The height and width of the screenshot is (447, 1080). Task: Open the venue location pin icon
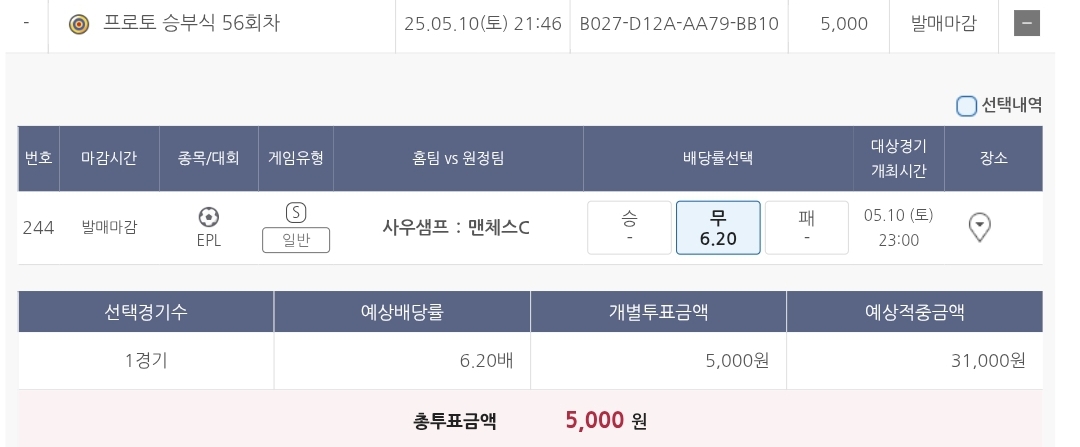980,228
